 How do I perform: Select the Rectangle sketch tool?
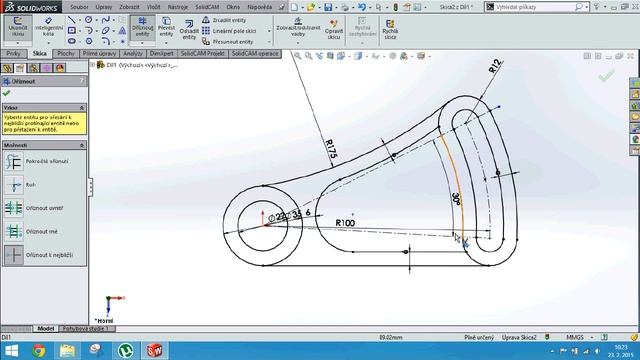(x=71, y=31)
